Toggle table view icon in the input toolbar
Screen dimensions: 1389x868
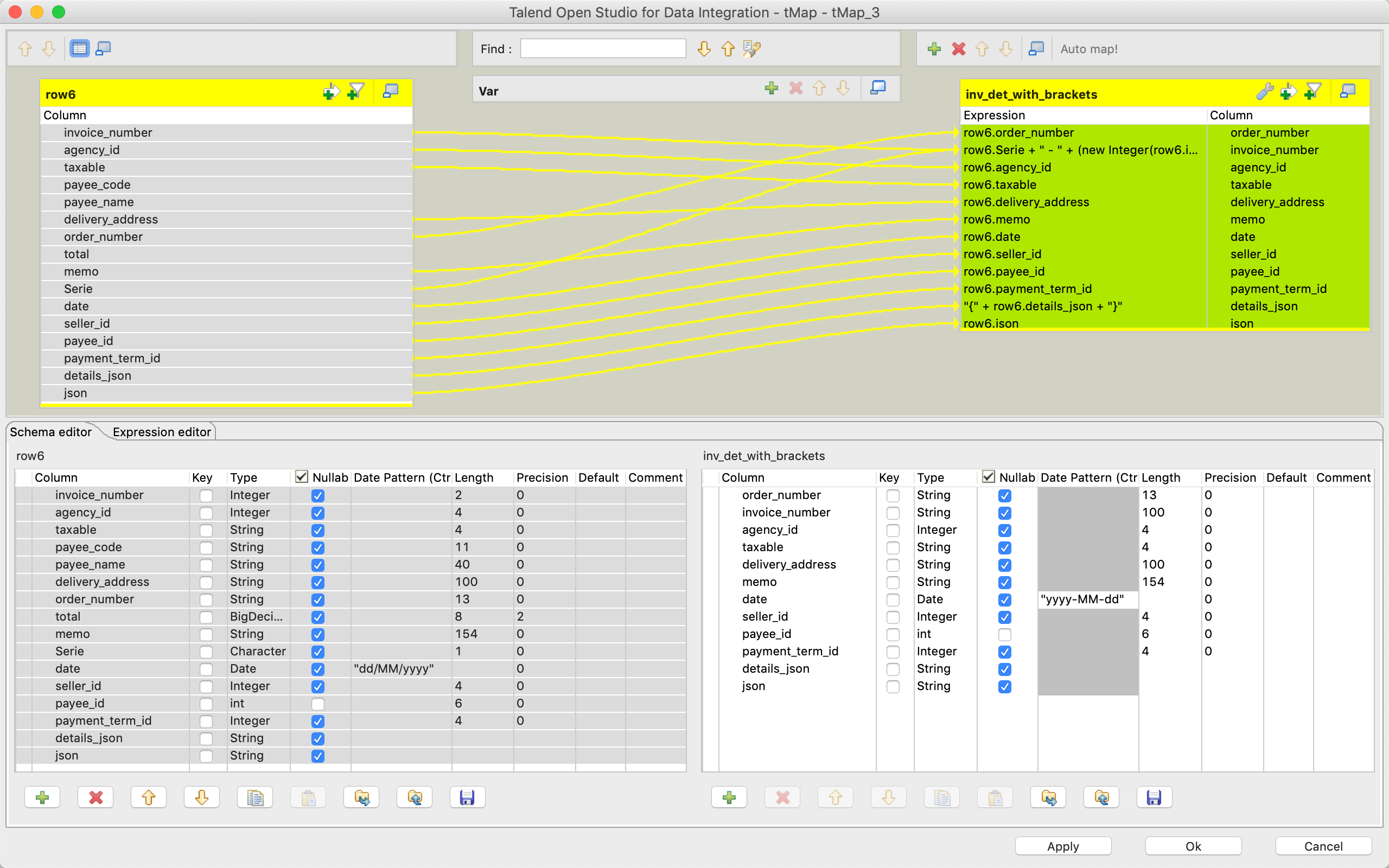(x=79, y=49)
